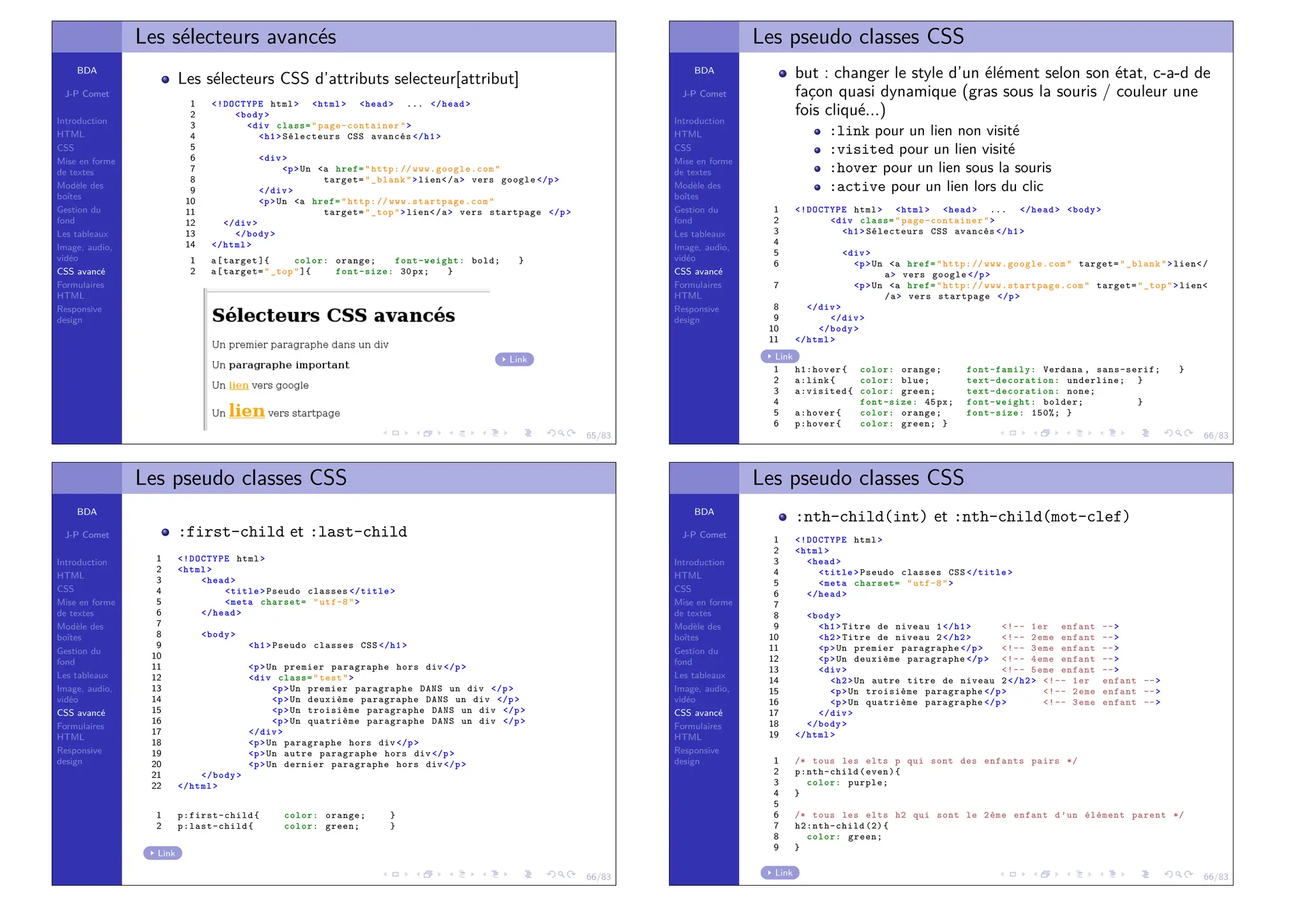Click previous slide arrow on the :link slide

coord(1002,433)
